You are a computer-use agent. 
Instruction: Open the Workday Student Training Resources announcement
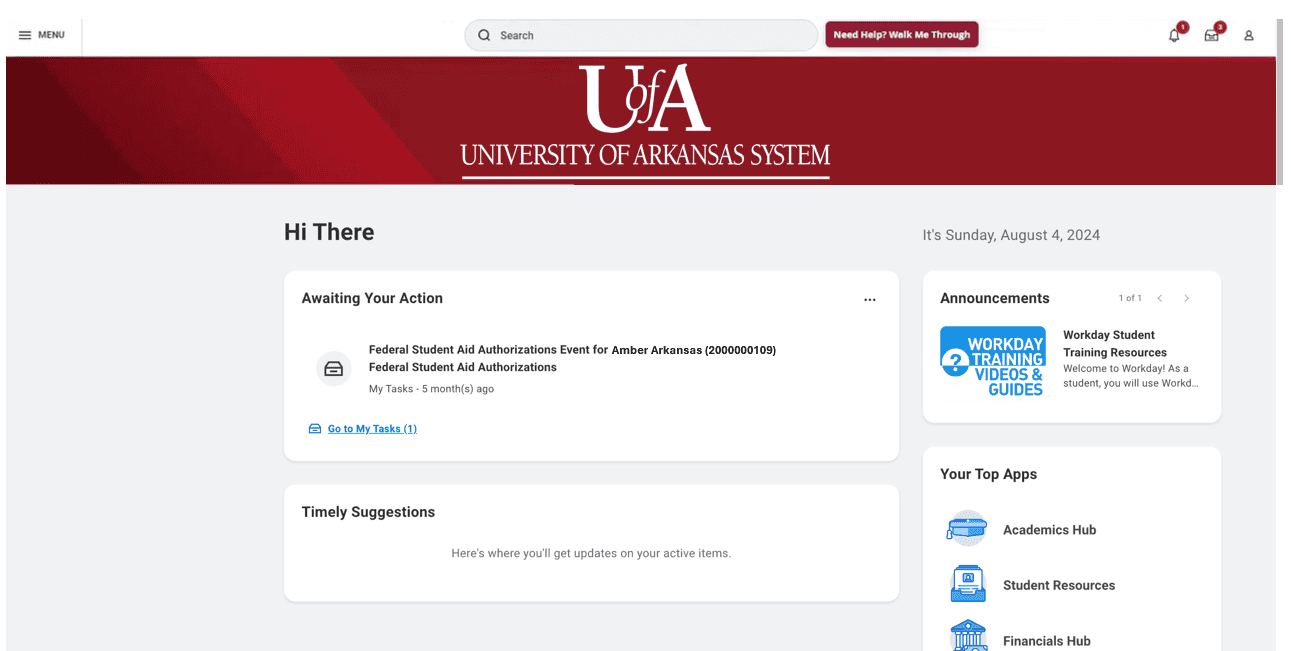click(x=1115, y=343)
